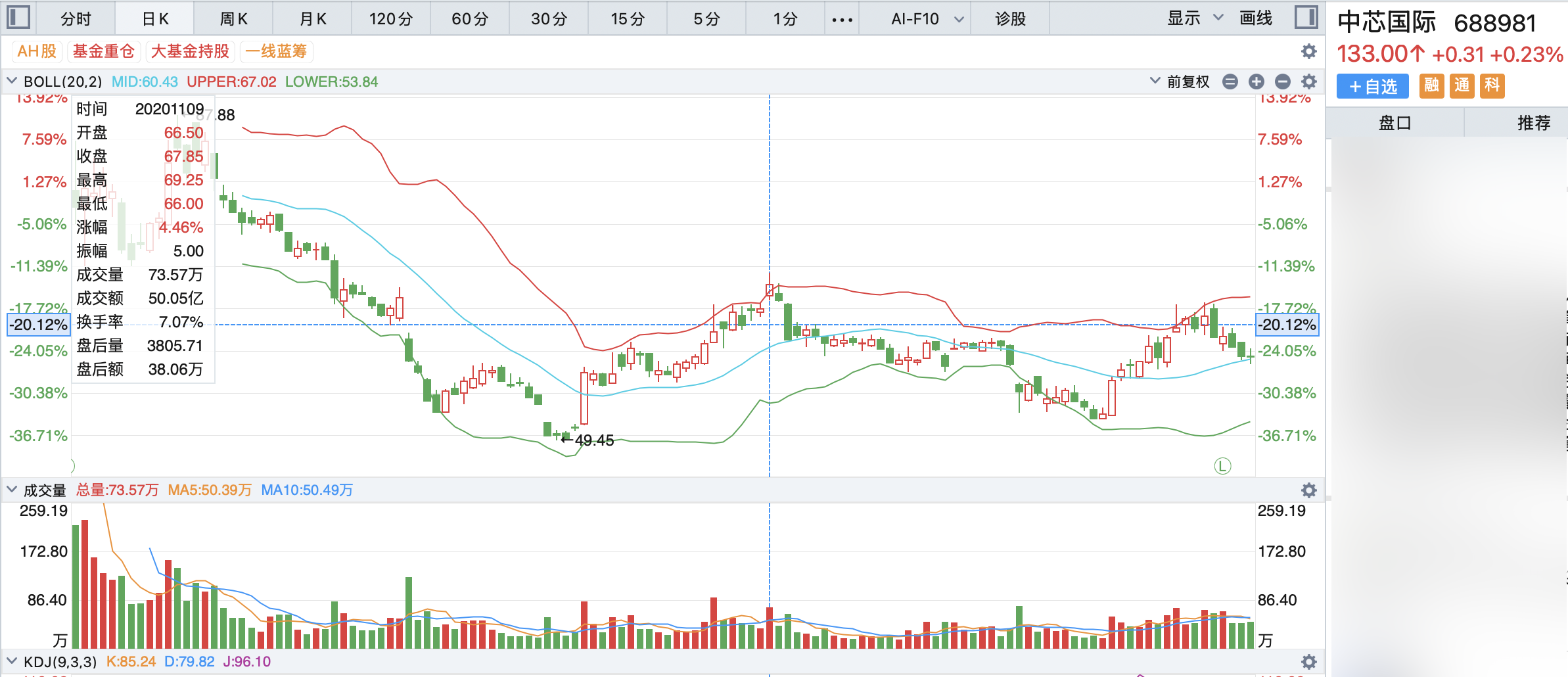
Task: Click the plus circle zoom-in icon
Action: pyautogui.click(x=1256, y=82)
